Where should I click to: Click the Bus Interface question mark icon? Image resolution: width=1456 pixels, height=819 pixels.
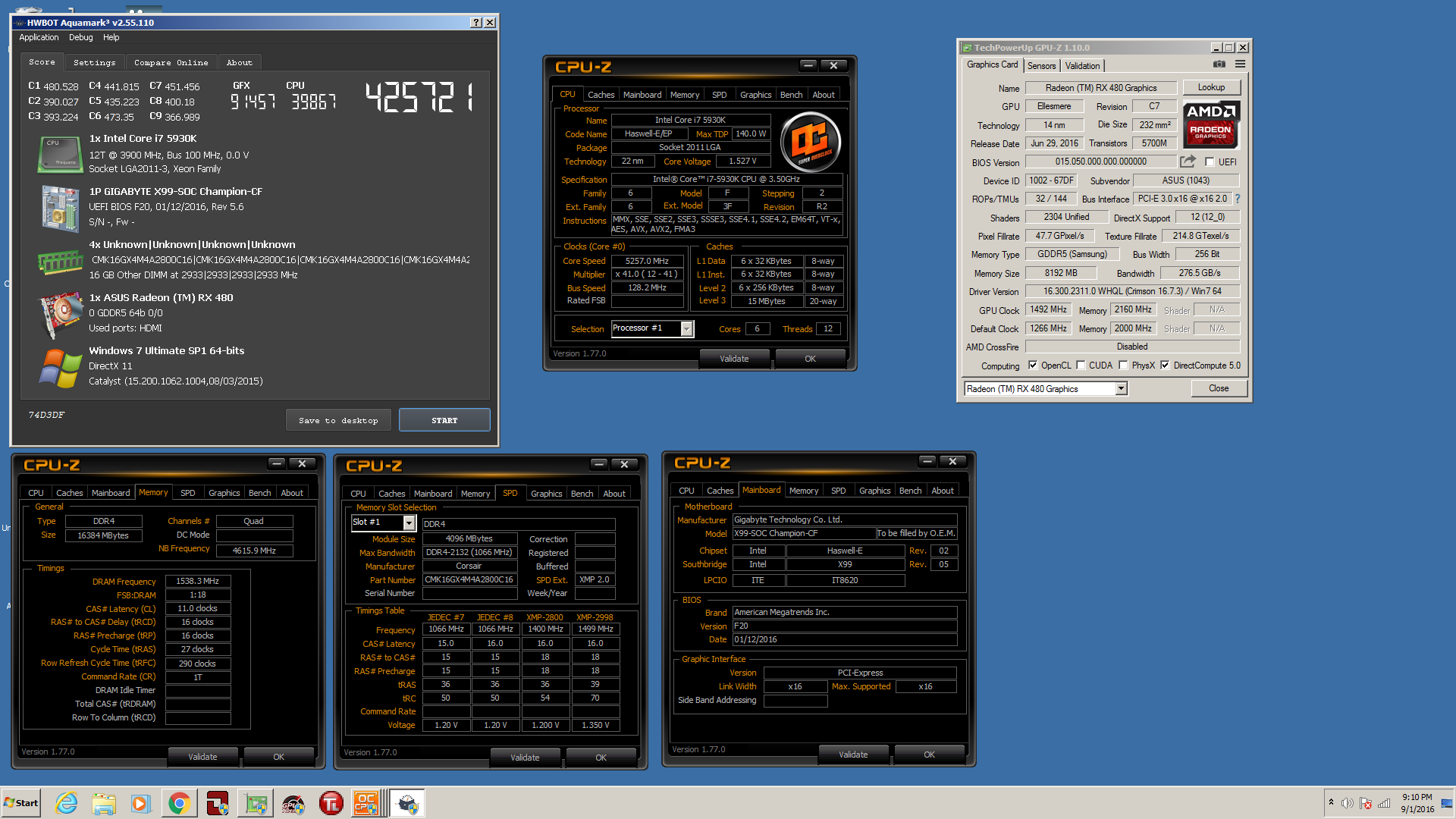[1238, 199]
